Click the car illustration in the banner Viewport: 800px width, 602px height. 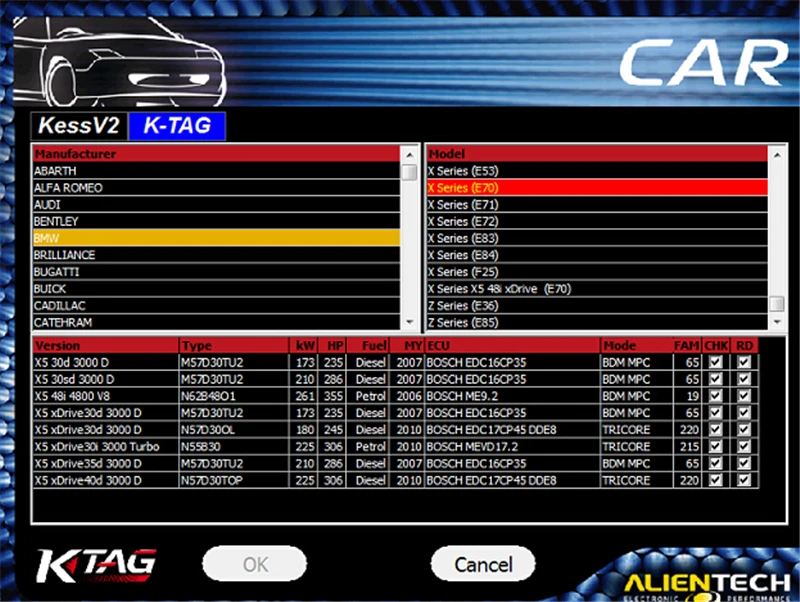tap(118, 61)
